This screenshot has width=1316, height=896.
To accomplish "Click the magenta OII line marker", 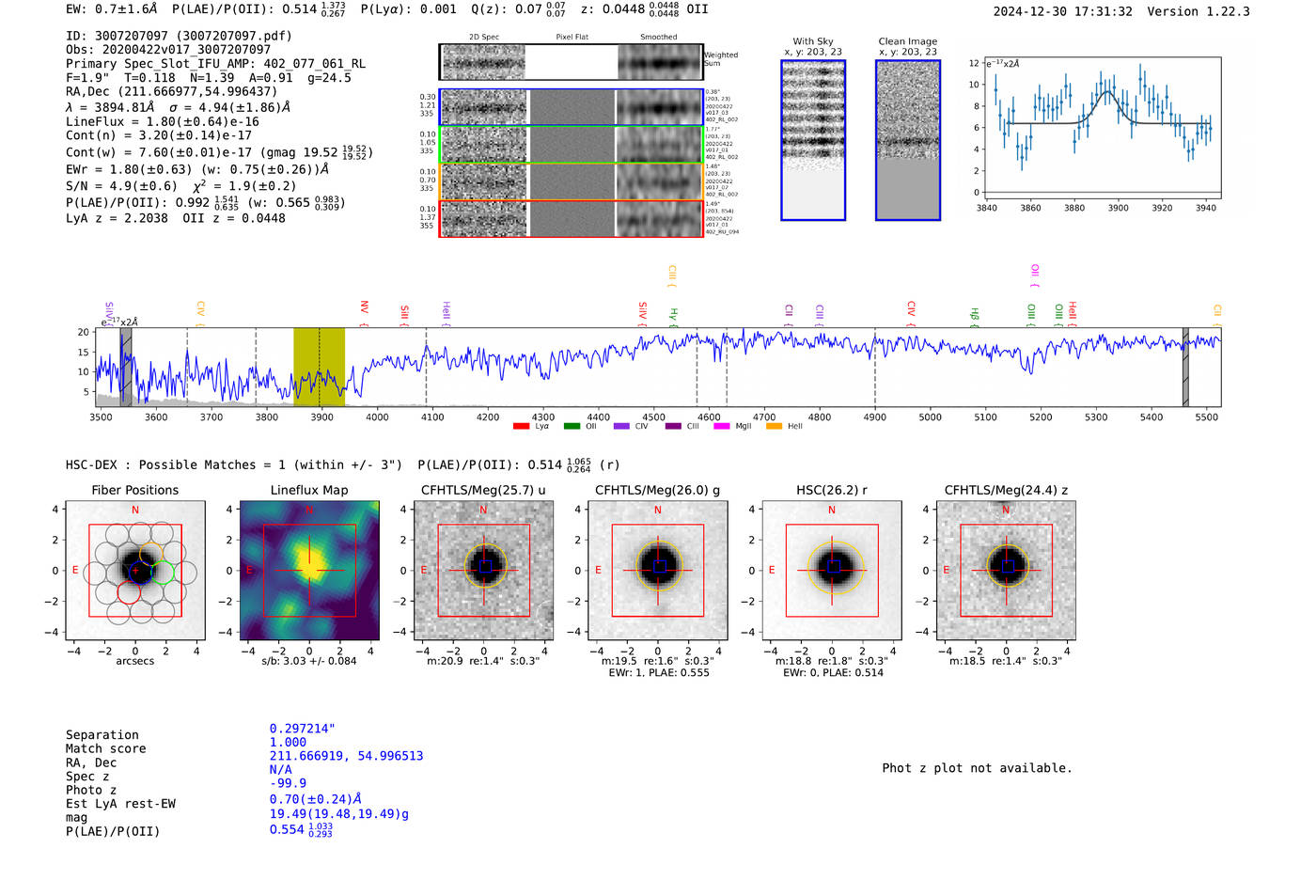I will (1035, 276).
